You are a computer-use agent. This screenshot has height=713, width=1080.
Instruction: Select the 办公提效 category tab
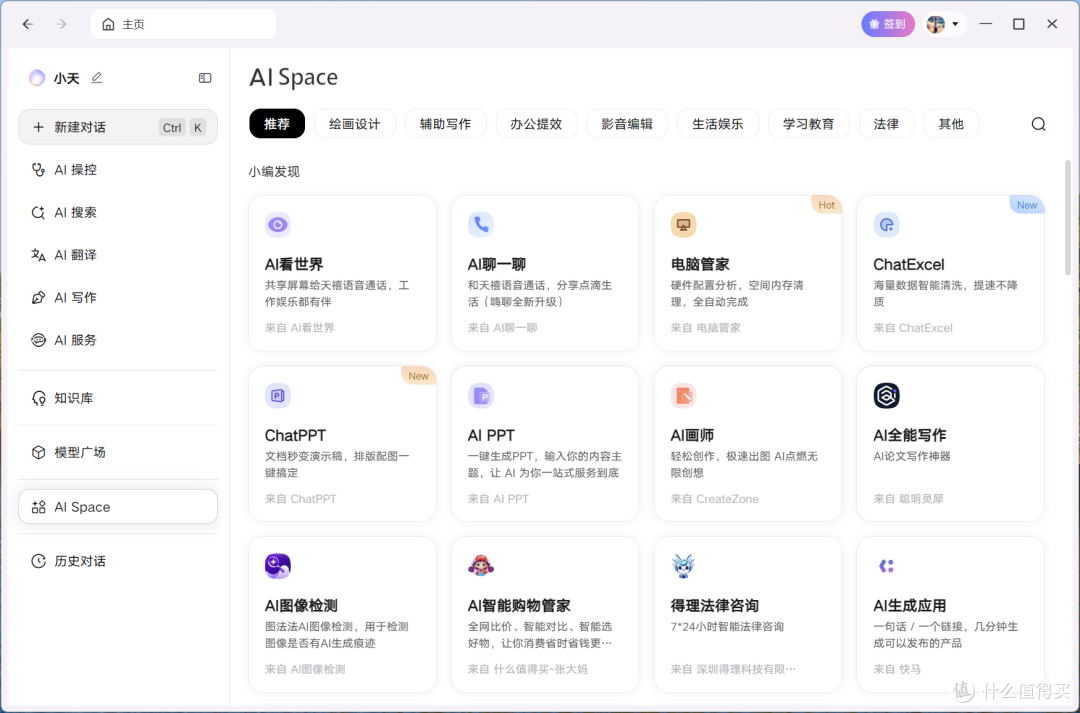pos(537,124)
